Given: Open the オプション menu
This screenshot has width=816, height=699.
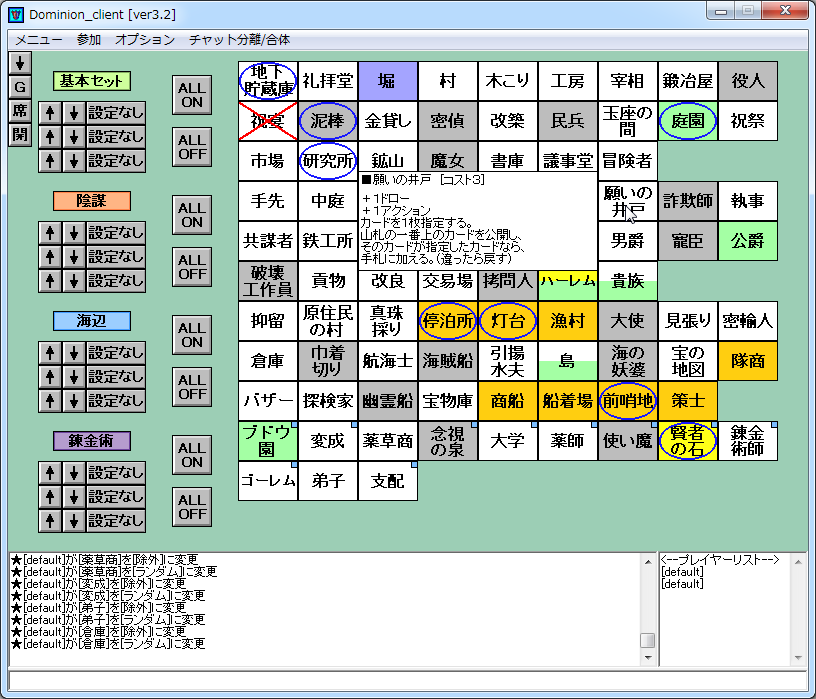Looking at the screenshot, I should point(145,40).
